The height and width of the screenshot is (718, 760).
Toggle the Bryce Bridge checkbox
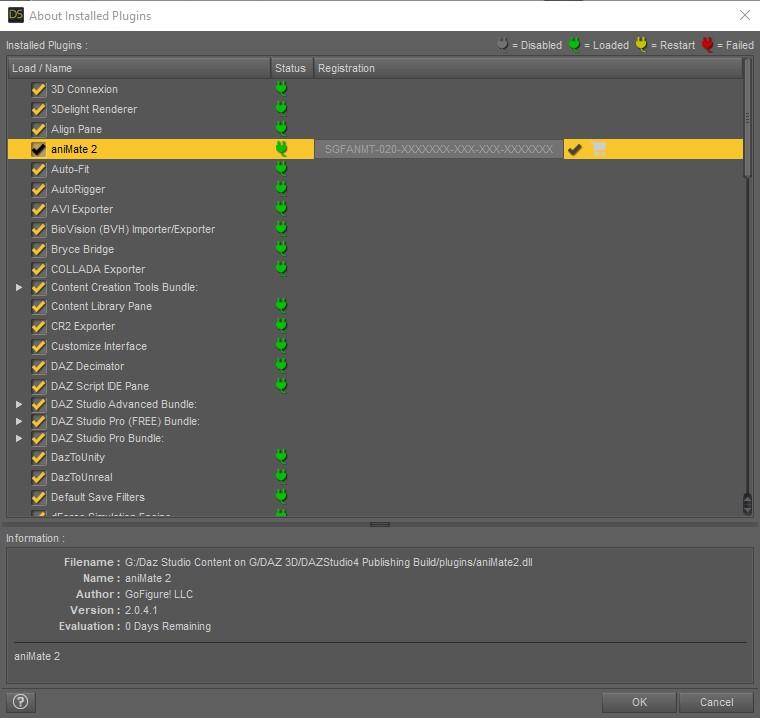(38, 249)
